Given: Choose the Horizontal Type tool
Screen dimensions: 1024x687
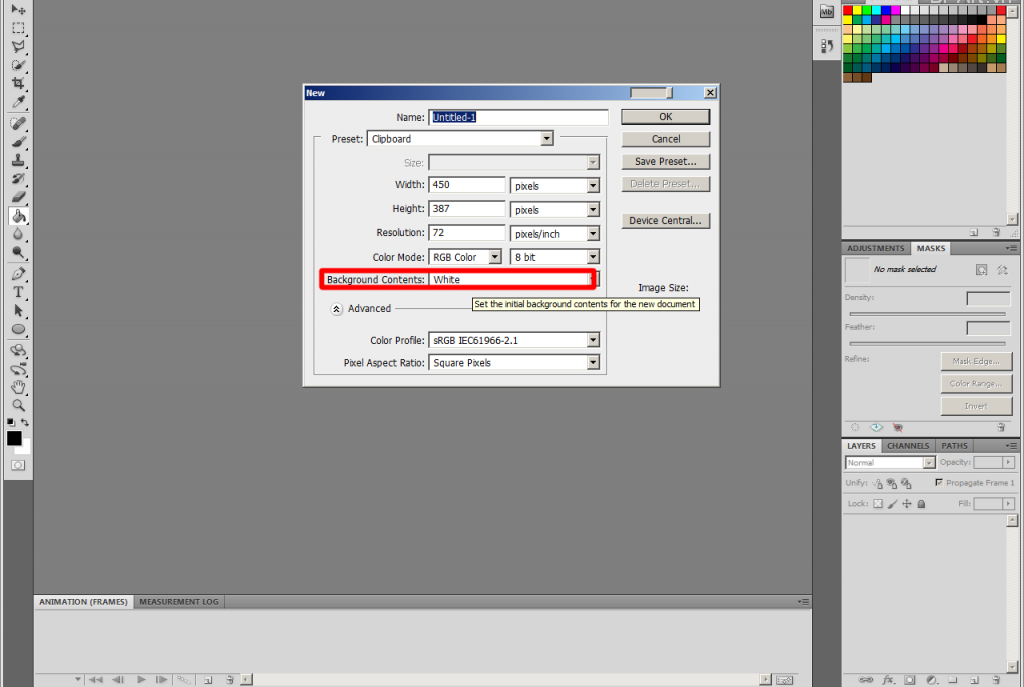Looking at the screenshot, I should coord(18,292).
